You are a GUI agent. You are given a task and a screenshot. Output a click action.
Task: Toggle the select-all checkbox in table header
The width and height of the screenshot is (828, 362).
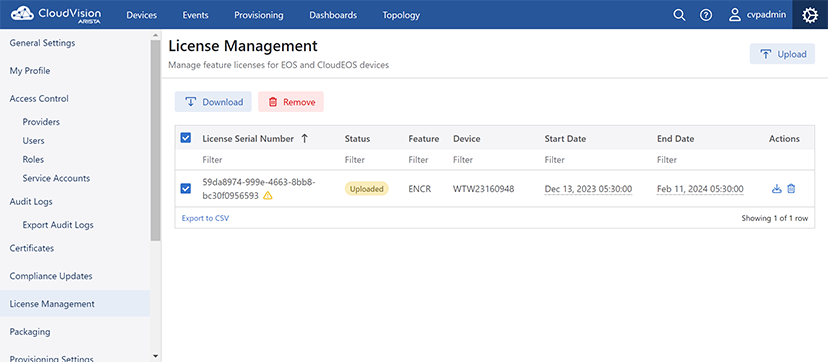tap(186, 138)
